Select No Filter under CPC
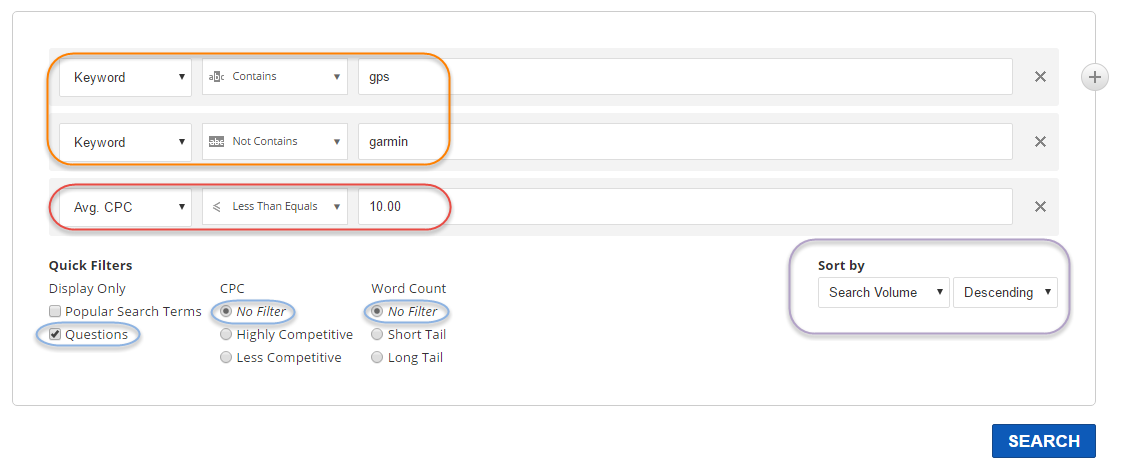The width and height of the screenshot is (1121, 466). pos(227,312)
